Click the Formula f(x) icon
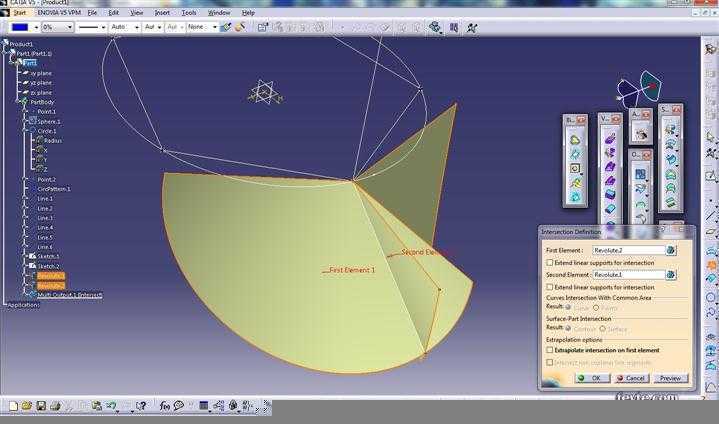This screenshot has height=424, width=719. pos(165,406)
